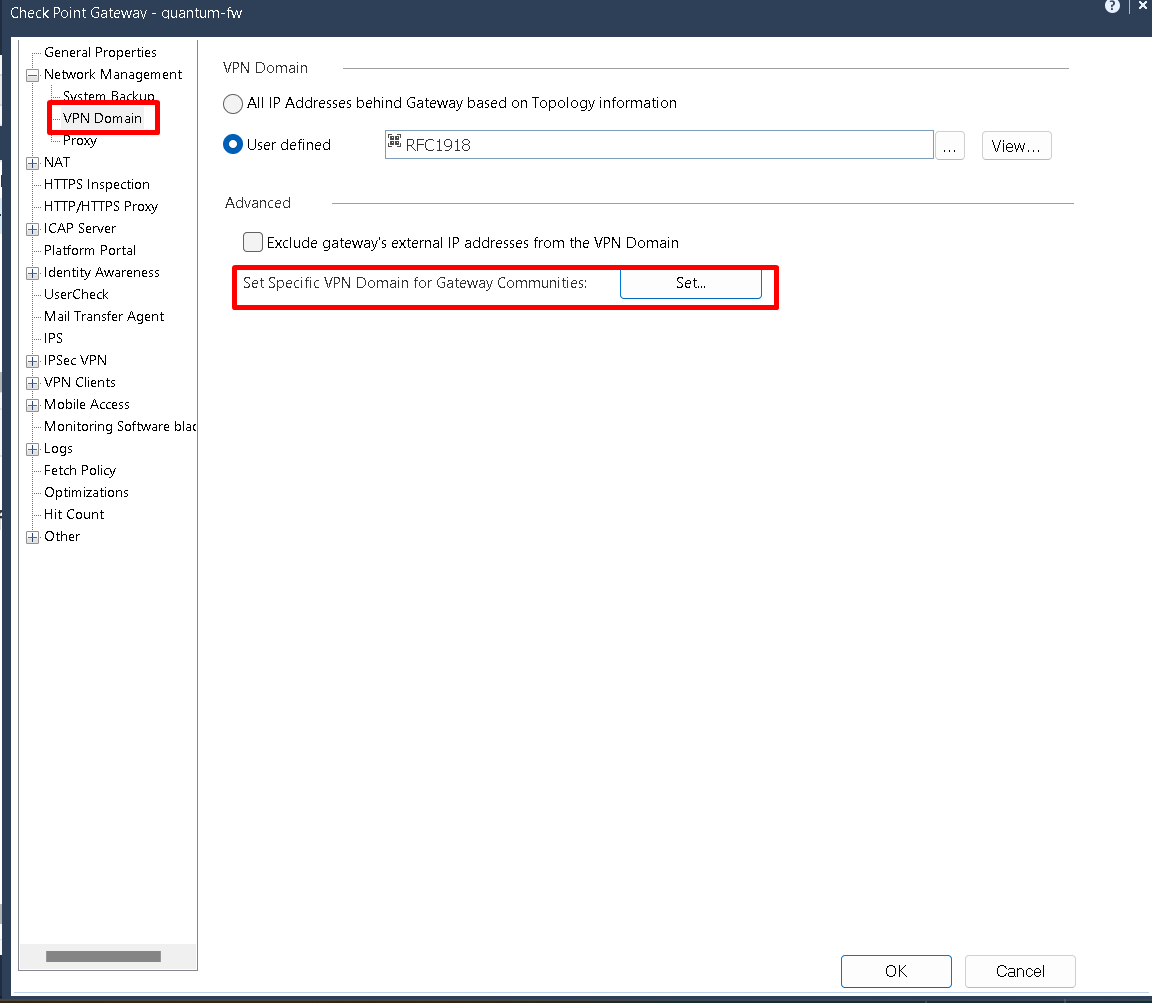Select the VPN Clients label

(79, 383)
